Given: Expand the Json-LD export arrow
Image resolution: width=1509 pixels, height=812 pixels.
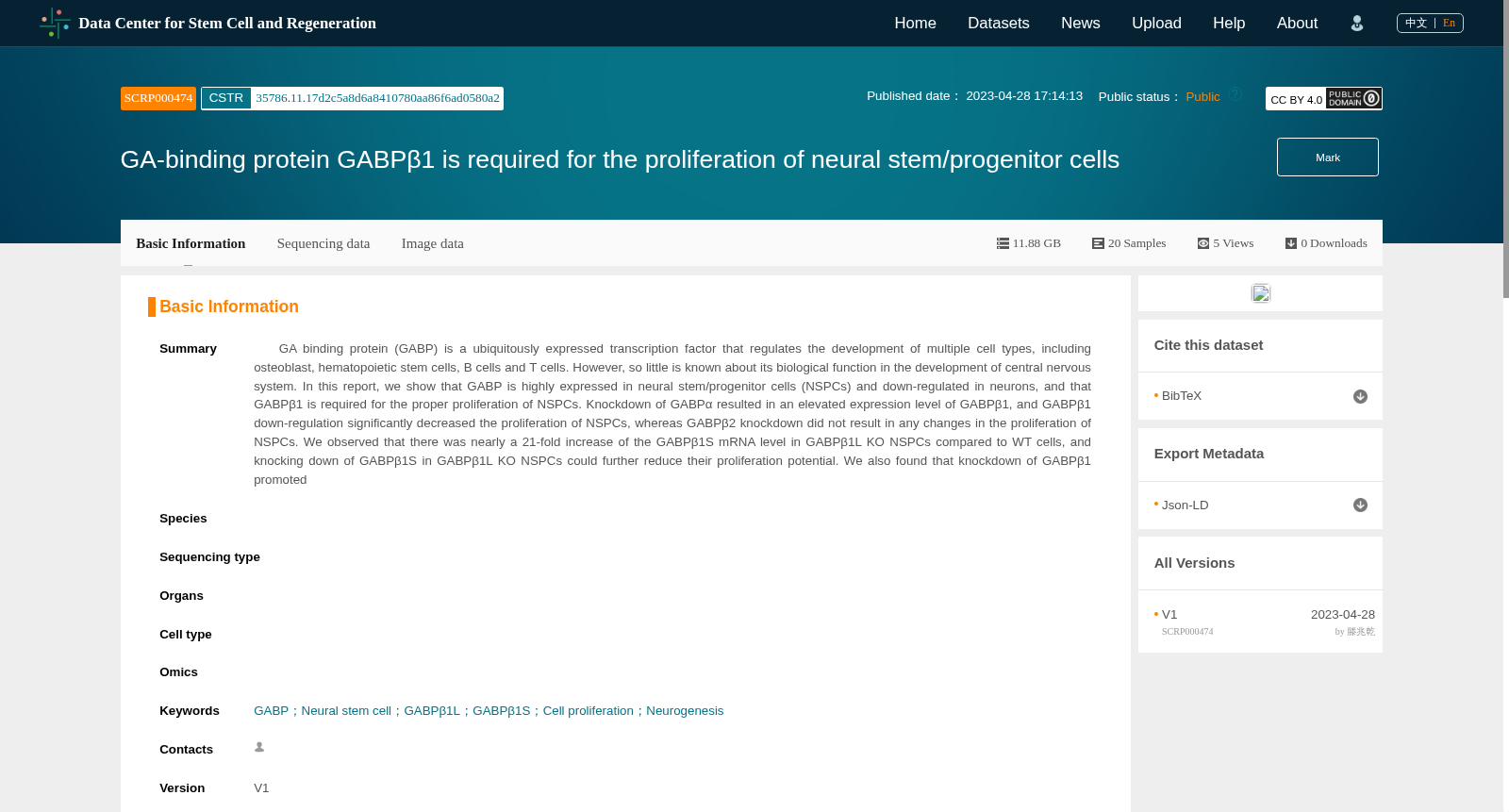Looking at the screenshot, I should pos(1360,505).
